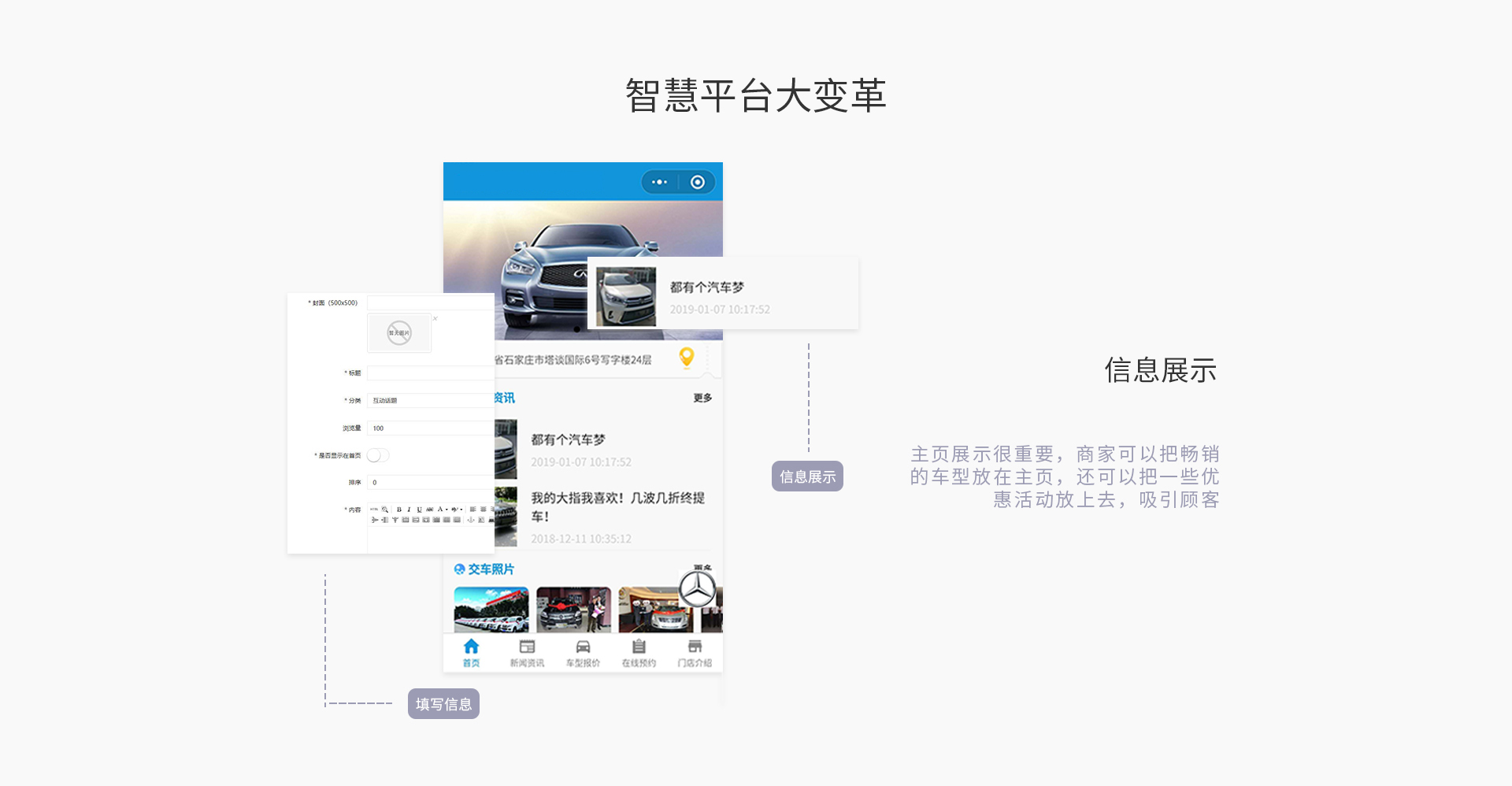Click the strikethrough button in editor toolbar
Screen dimensions: 1512x786
[430, 510]
